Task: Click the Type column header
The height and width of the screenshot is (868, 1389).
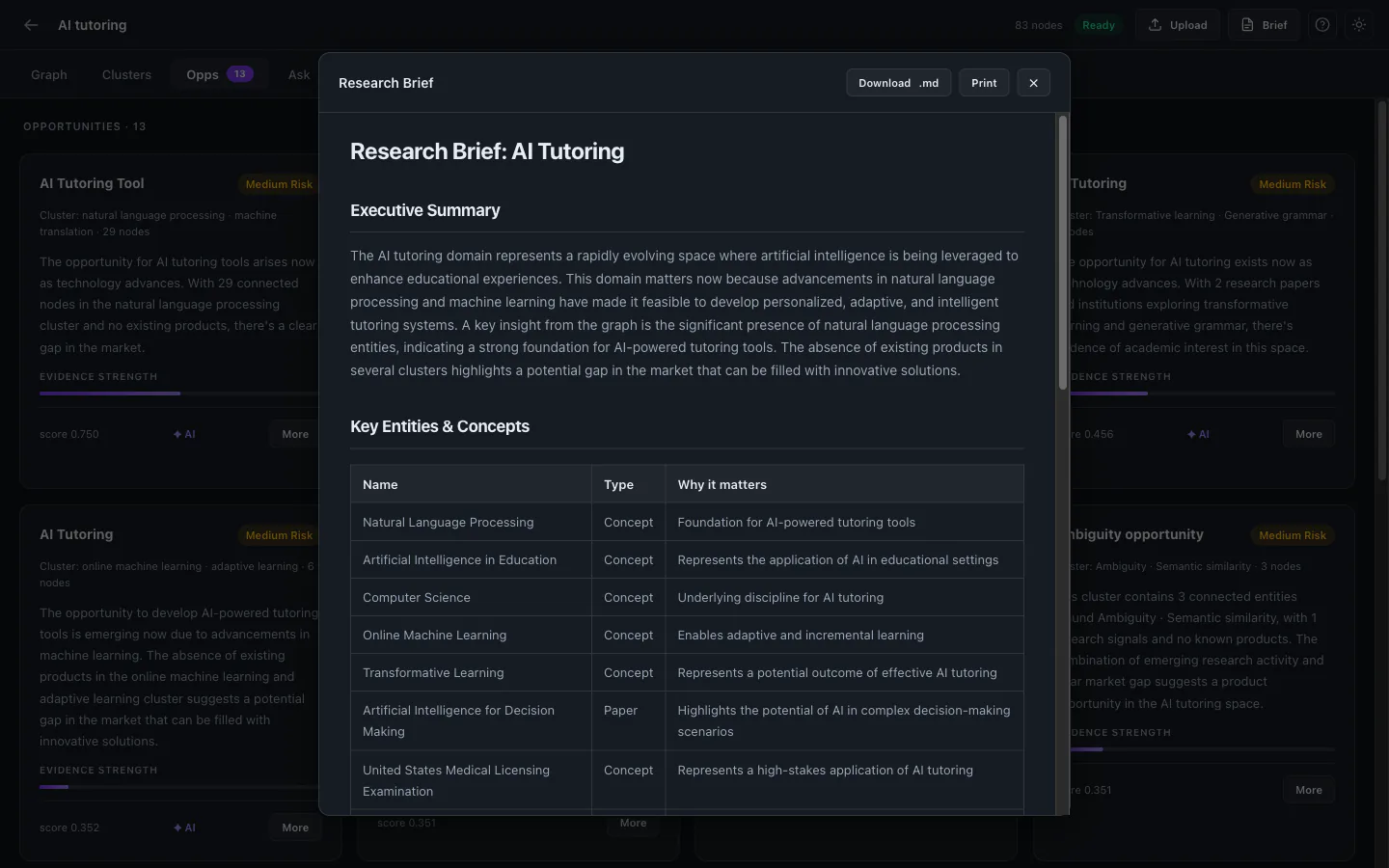Action: tap(628, 484)
